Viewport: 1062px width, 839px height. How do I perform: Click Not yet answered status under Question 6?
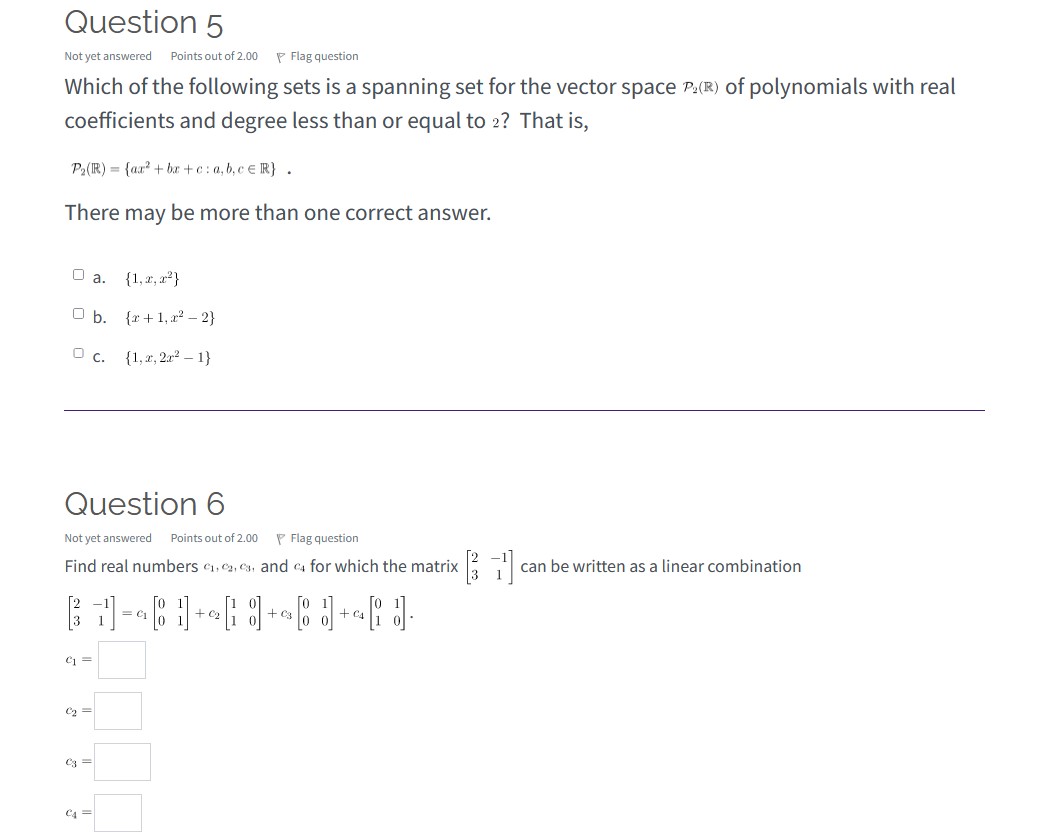point(107,538)
